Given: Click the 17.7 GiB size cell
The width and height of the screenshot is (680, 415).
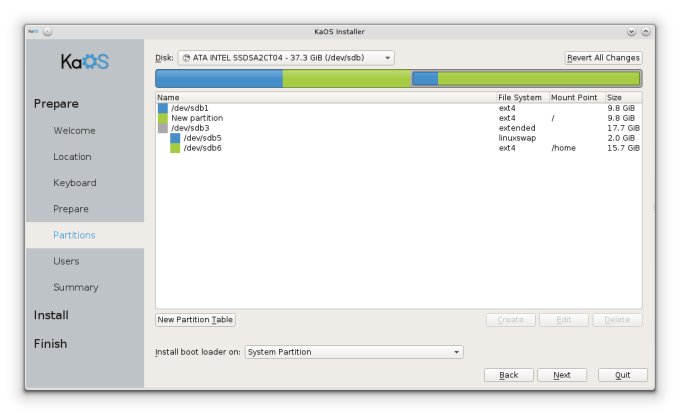Looking at the screenshot, I should pos(623,128).
